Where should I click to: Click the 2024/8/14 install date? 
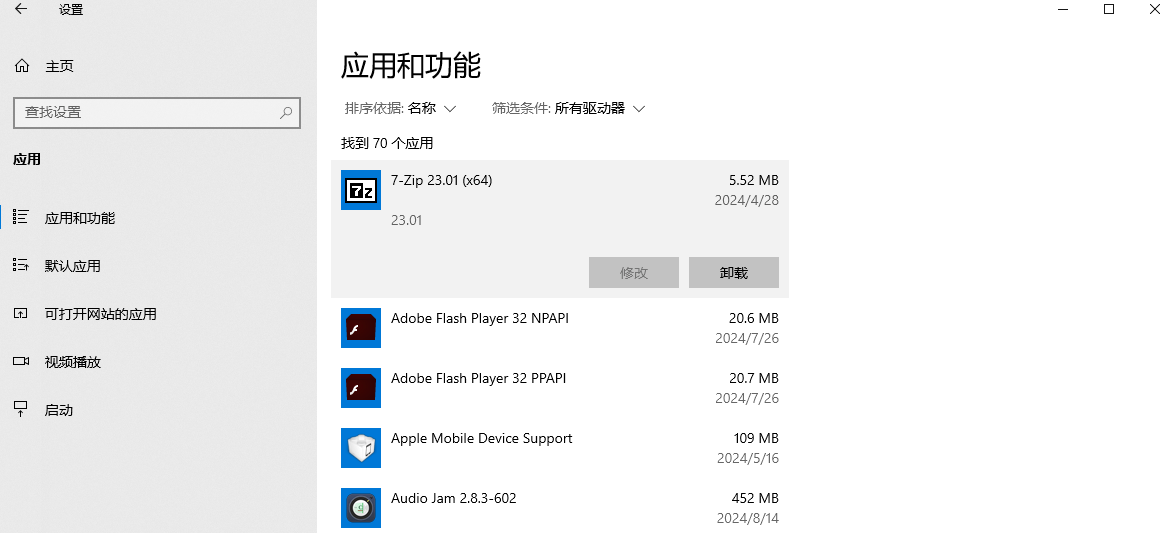747,518
